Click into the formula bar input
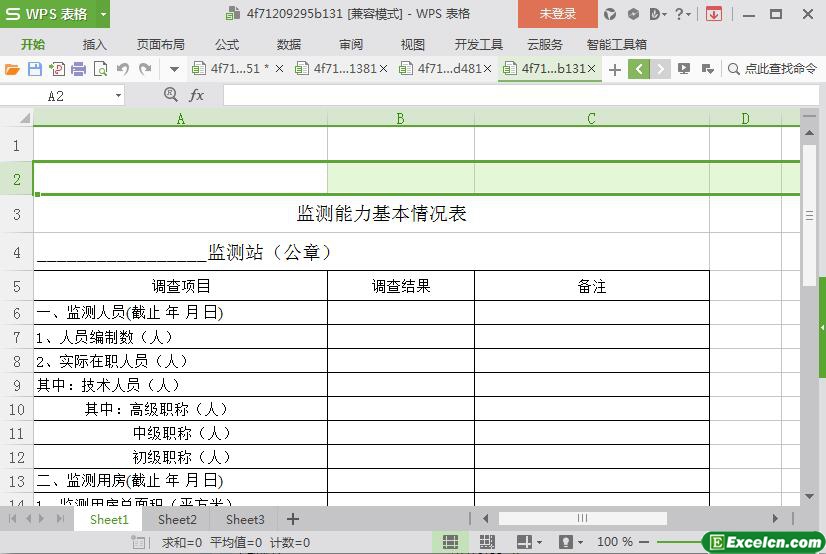 coord(520,96)
